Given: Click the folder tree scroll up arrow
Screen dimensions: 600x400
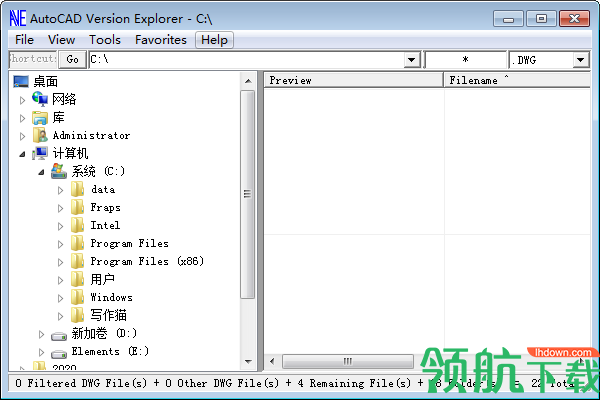Looking at the screenshot, I should (x=248, y=81).
